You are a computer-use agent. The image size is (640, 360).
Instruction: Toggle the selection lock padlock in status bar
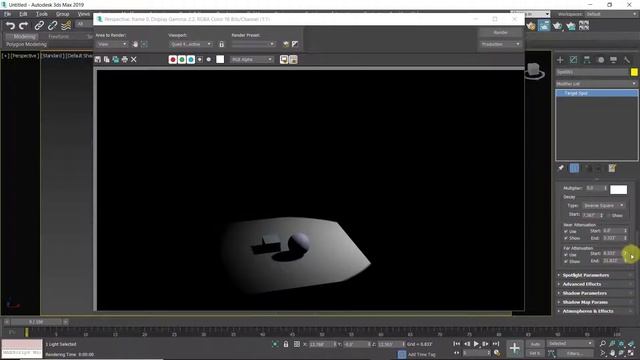[286, 344]
